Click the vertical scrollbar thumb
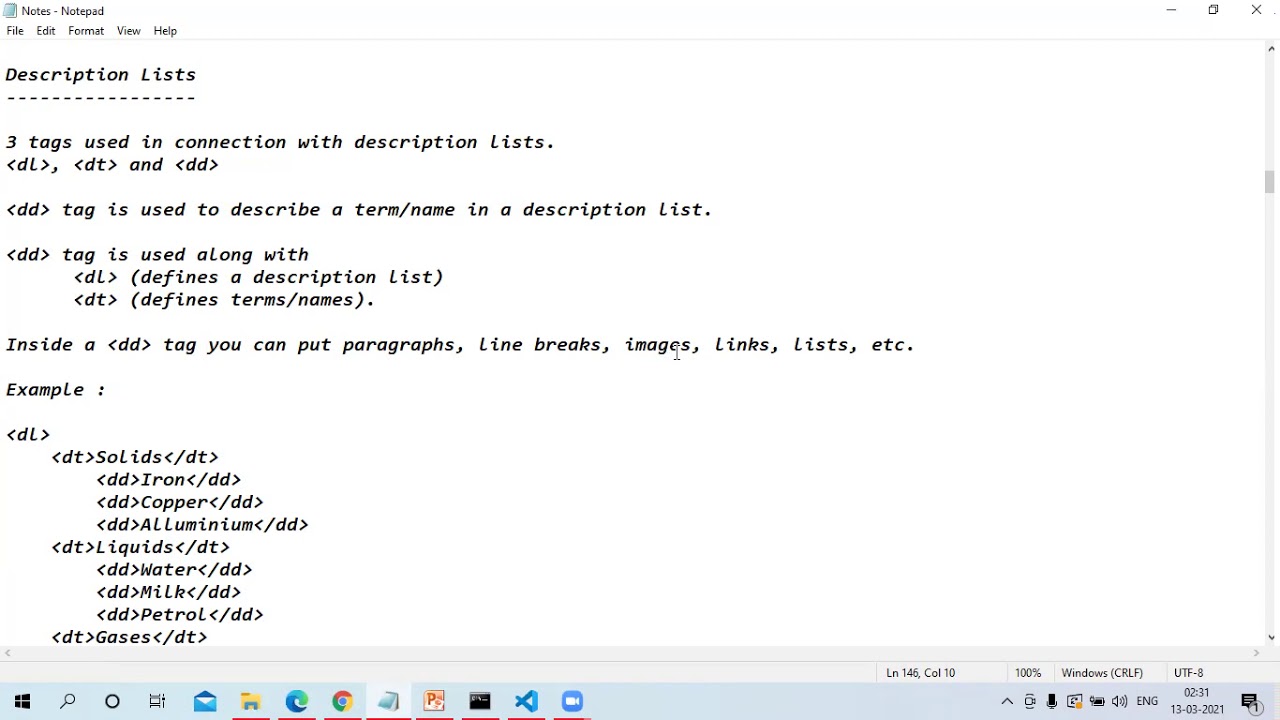The image size is (1280, 720). (1271, 182)
